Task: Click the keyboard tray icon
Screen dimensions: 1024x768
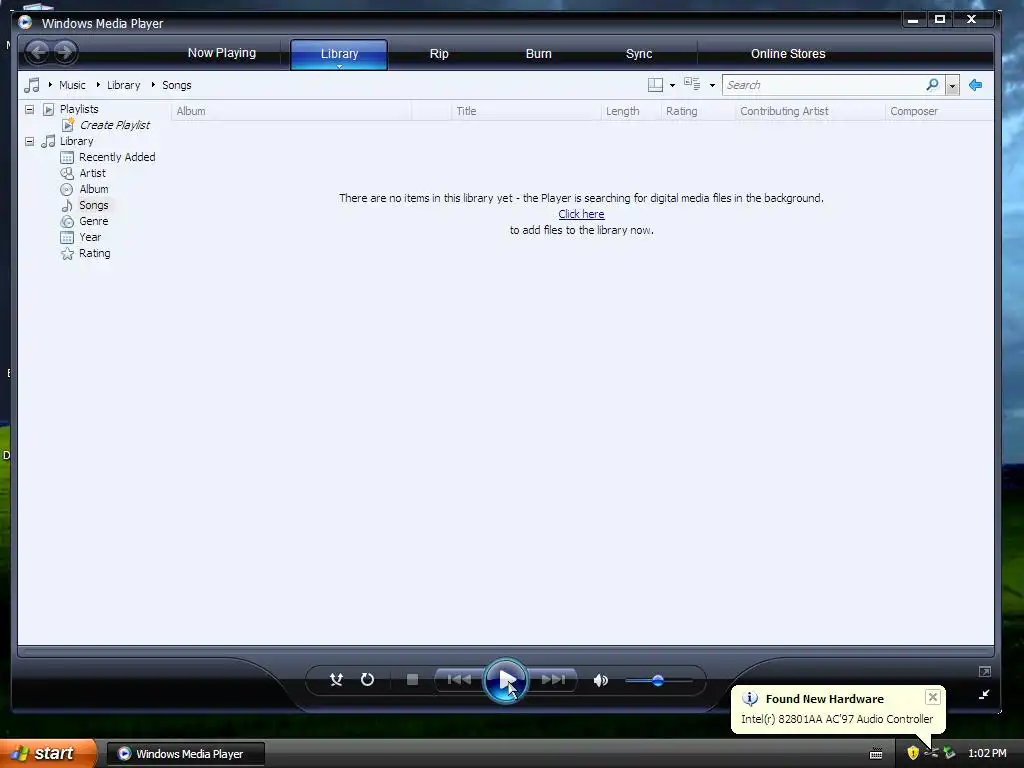Action: (x=876, y=754)
